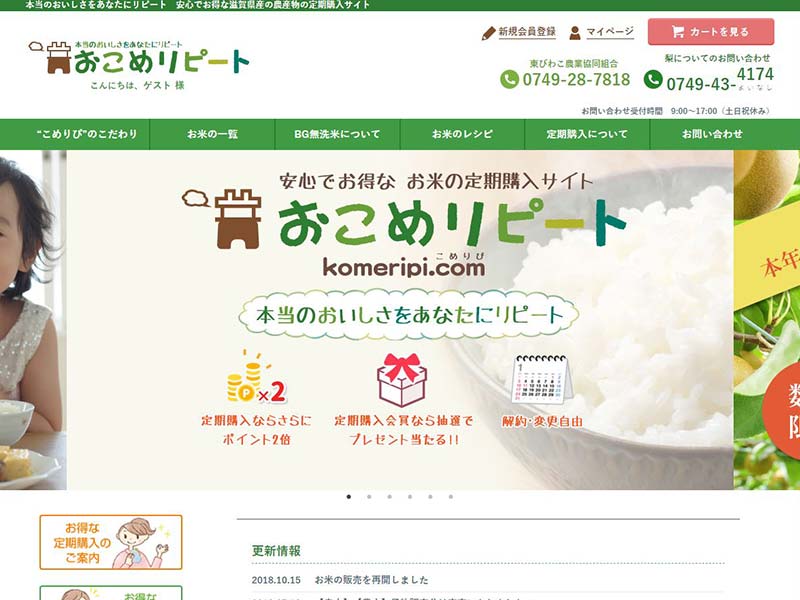Click the phone icon beside 0749-28-7818
The width and height of the screenshot is (800, 600).
click(509, 80)
